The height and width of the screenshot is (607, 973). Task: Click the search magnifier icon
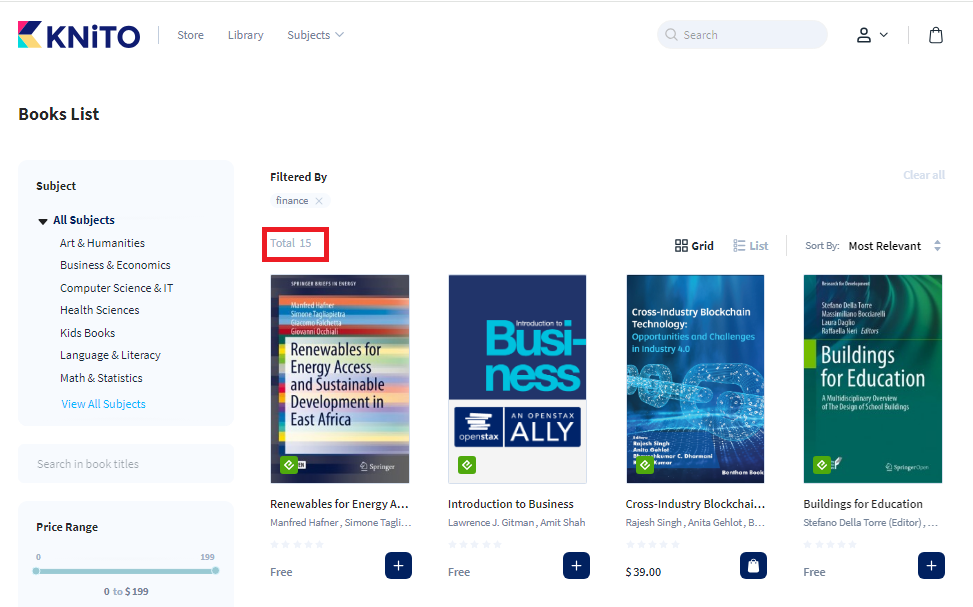tap(671, 35)
